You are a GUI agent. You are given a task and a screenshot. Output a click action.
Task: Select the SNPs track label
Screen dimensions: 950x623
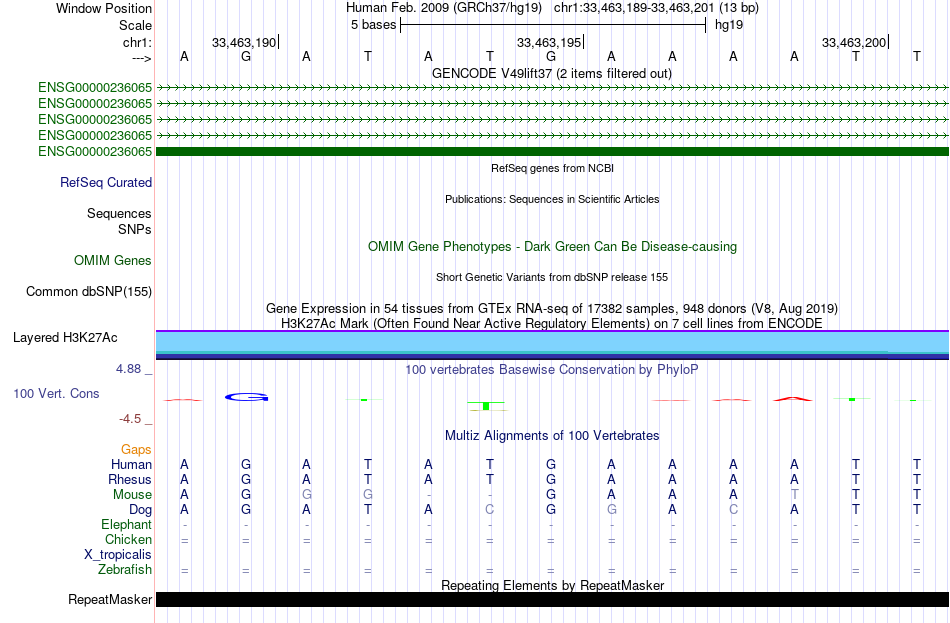[135, 229]
